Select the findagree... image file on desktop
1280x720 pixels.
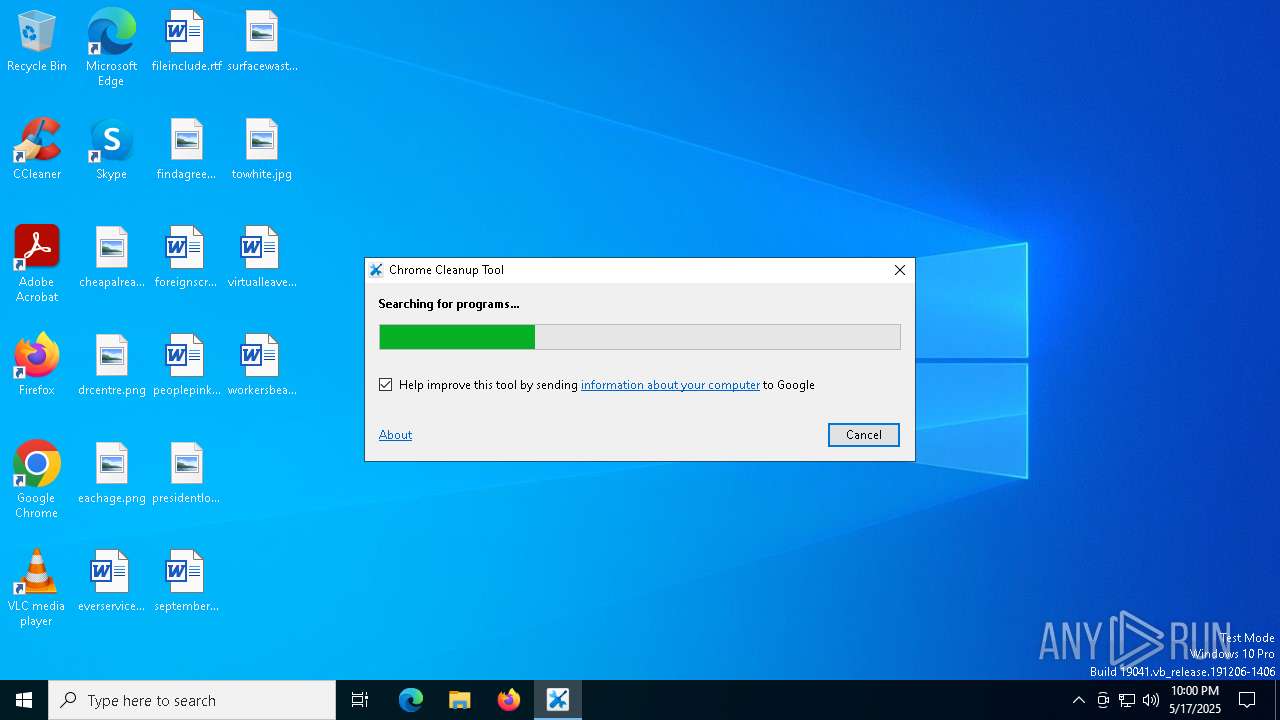(x=186, y=149)
